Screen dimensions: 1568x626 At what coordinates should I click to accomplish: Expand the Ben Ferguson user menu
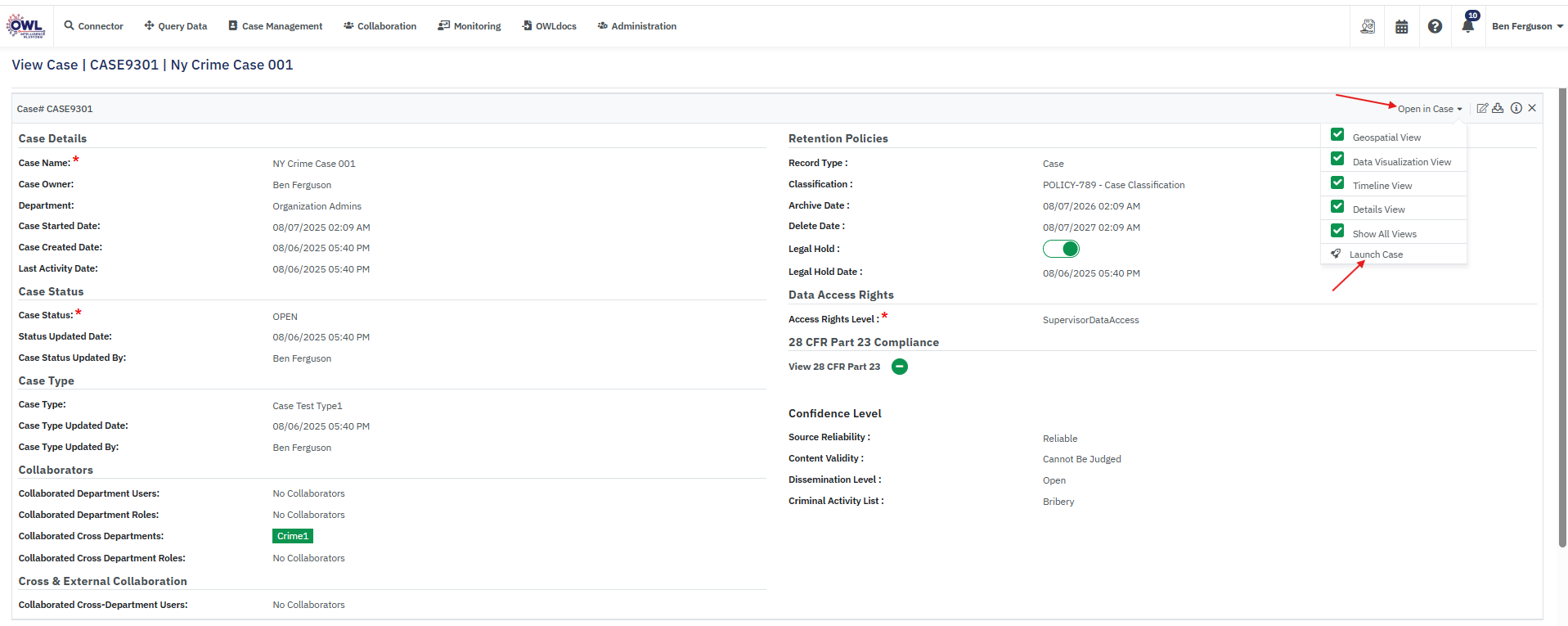coord(1526,26)
